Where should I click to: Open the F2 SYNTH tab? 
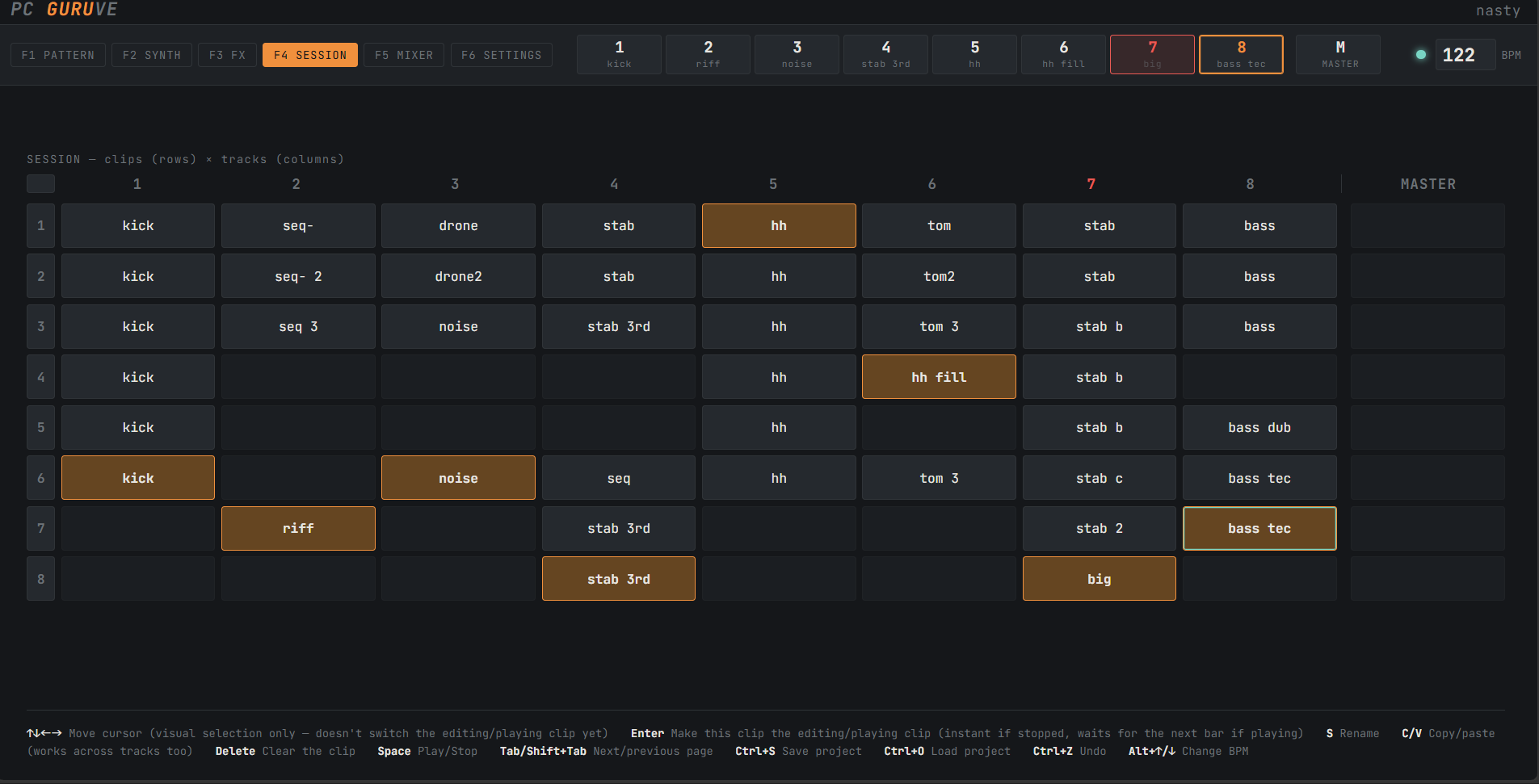point(152,55)
